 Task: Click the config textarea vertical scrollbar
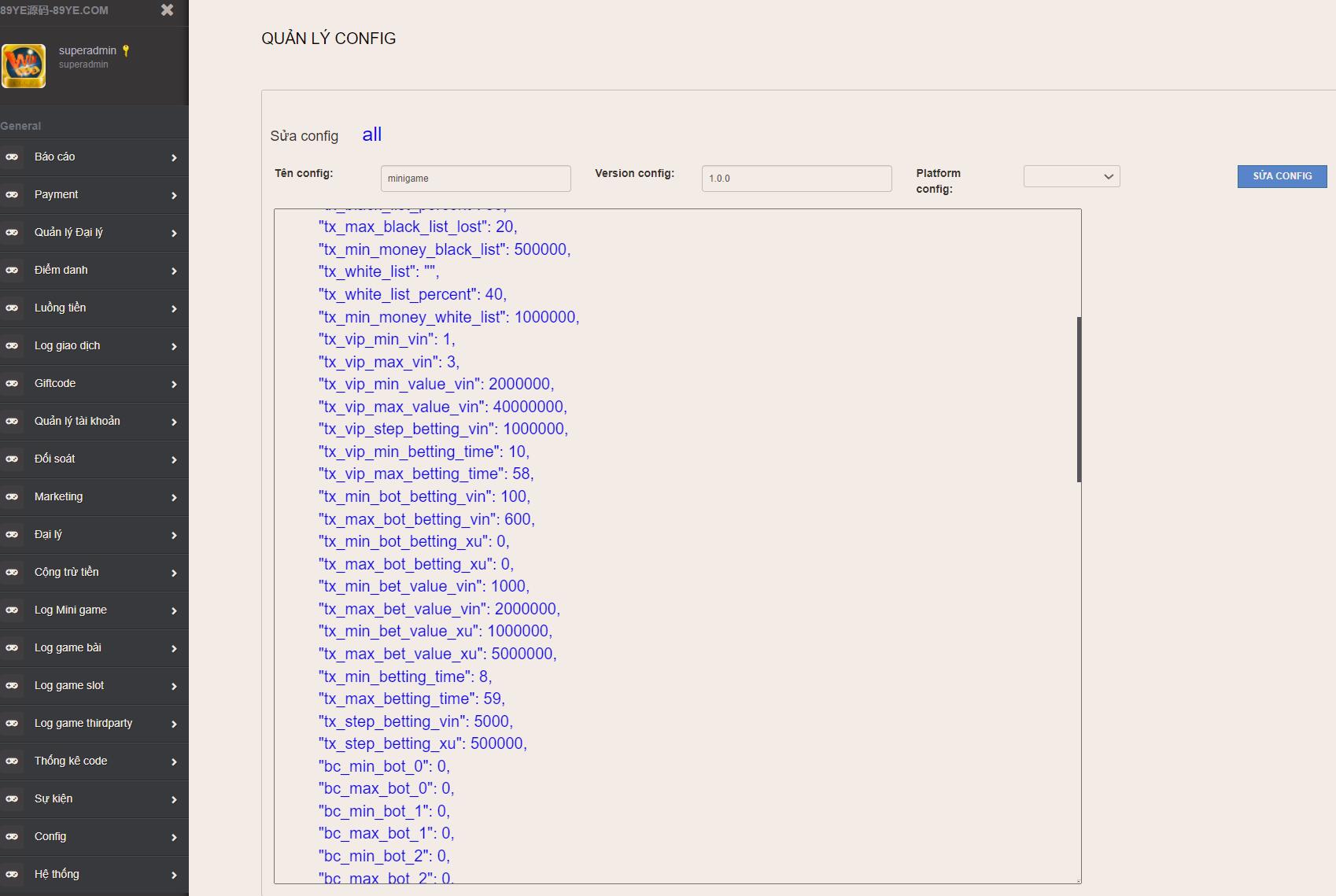(1079, 399)
